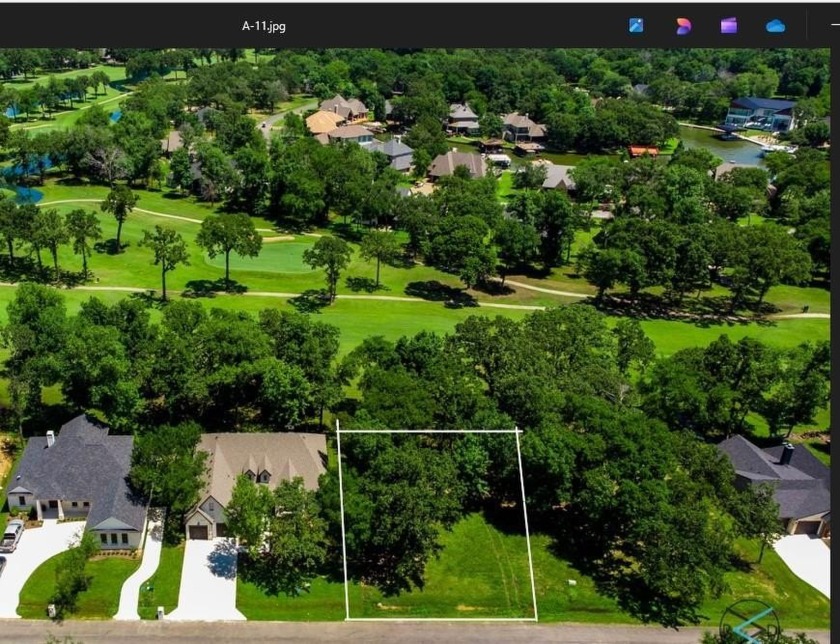Click the sand bunker beside the green
The image size is (840, 644).
coord(277,239)
